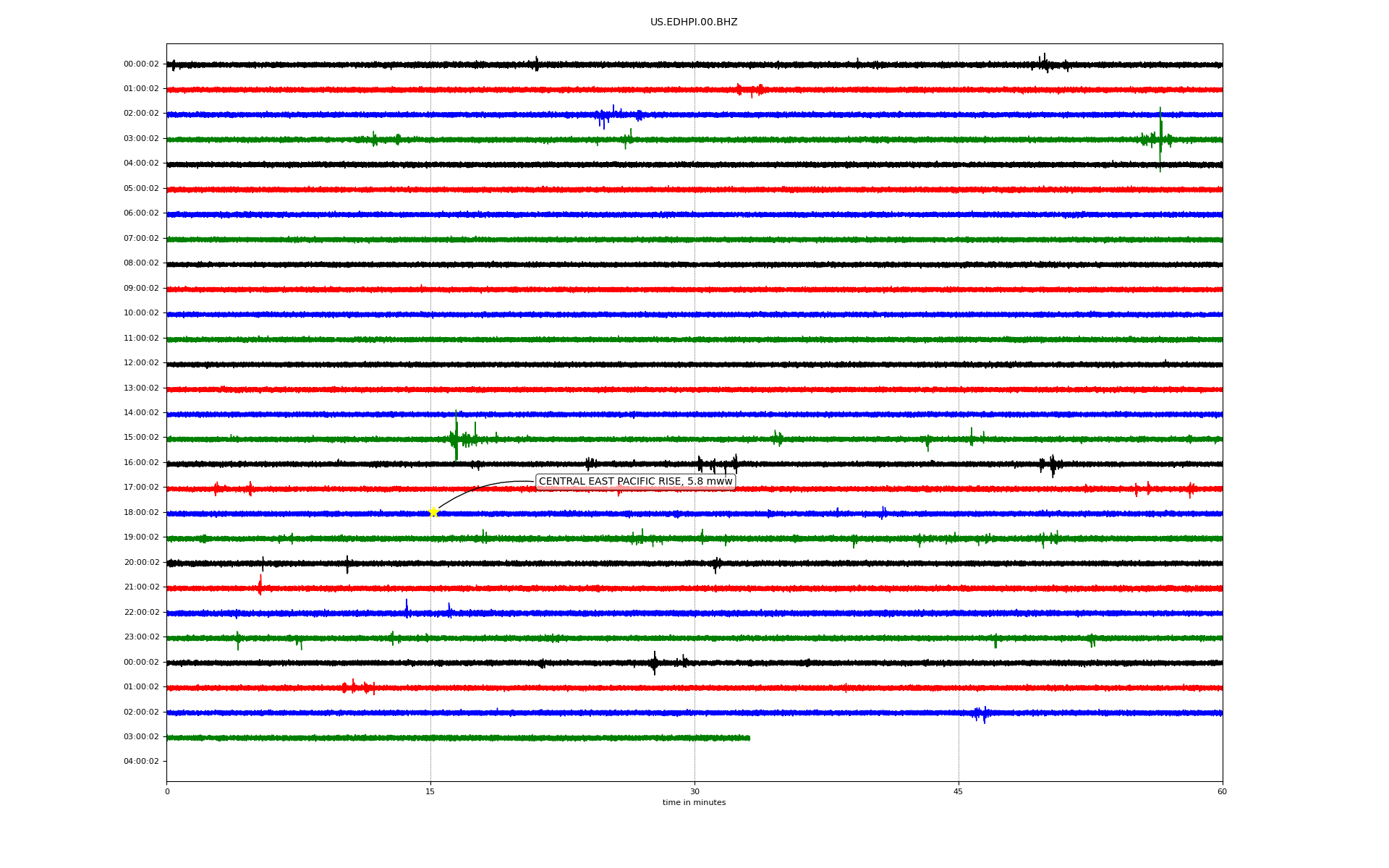Click the x-axis tick label 45

tap(959, 792)
